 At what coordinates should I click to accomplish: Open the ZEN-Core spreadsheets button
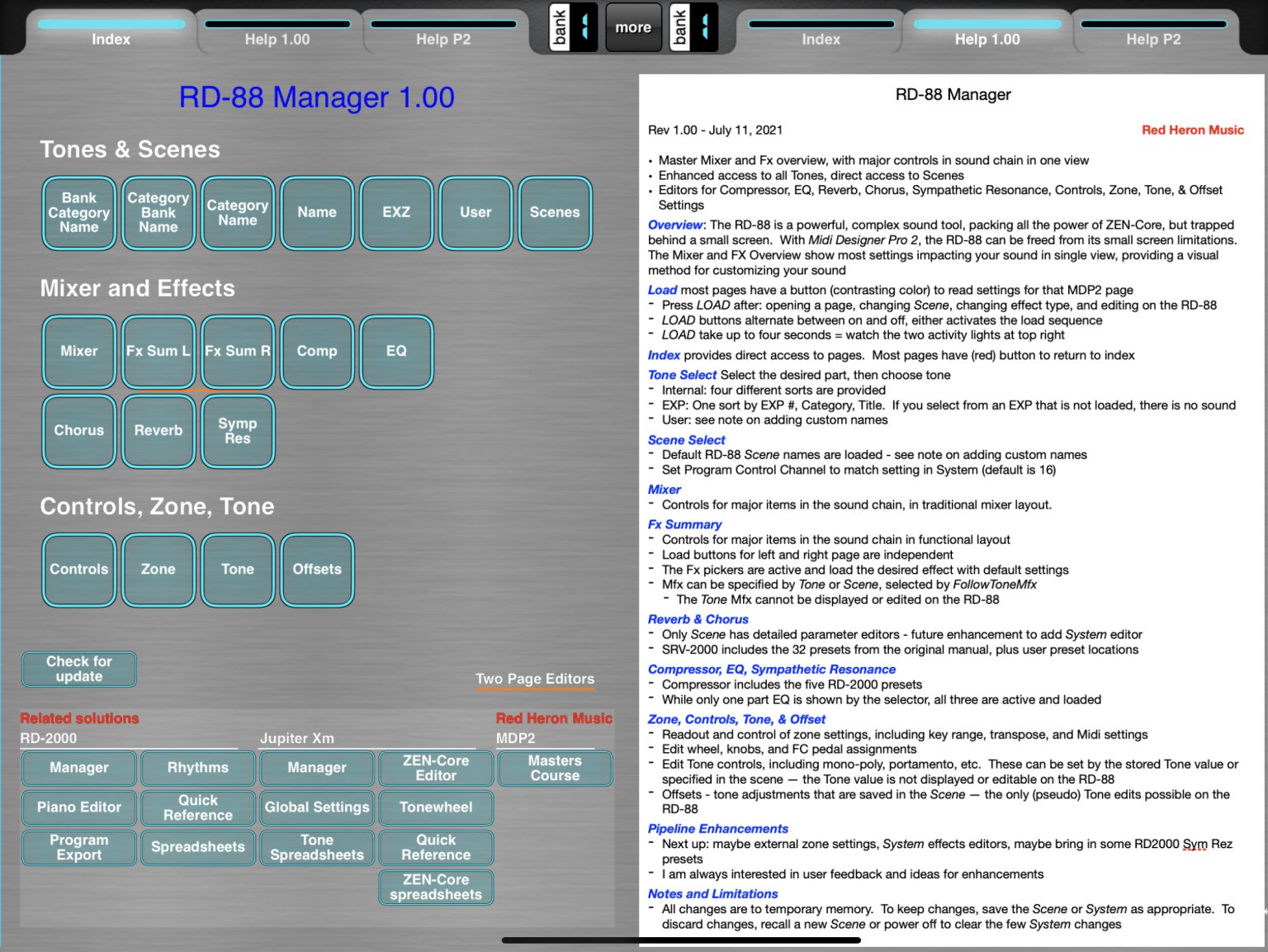(436, 887)
